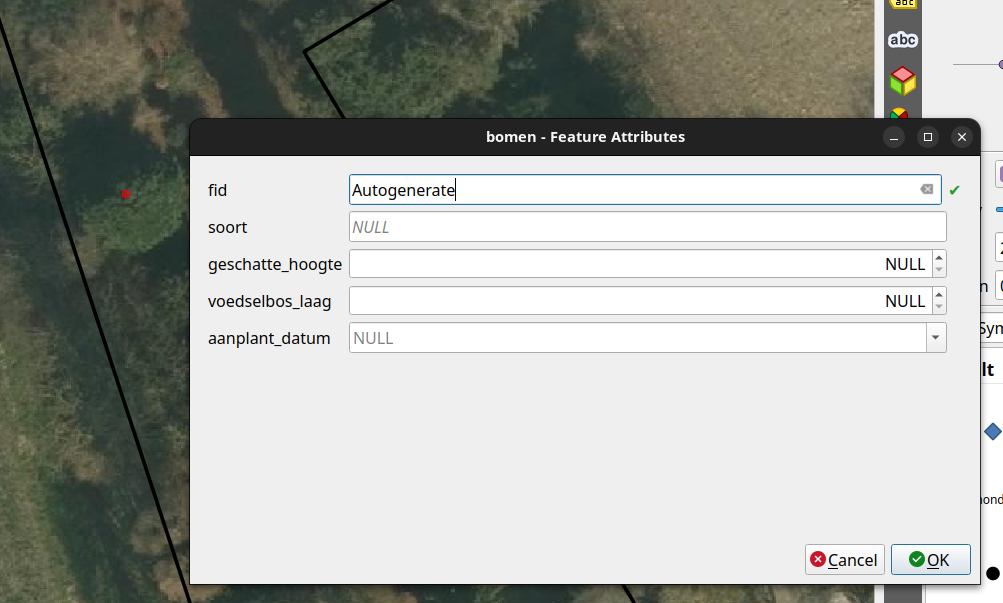Select the blue diamond marker symbol

click(992, 431)
